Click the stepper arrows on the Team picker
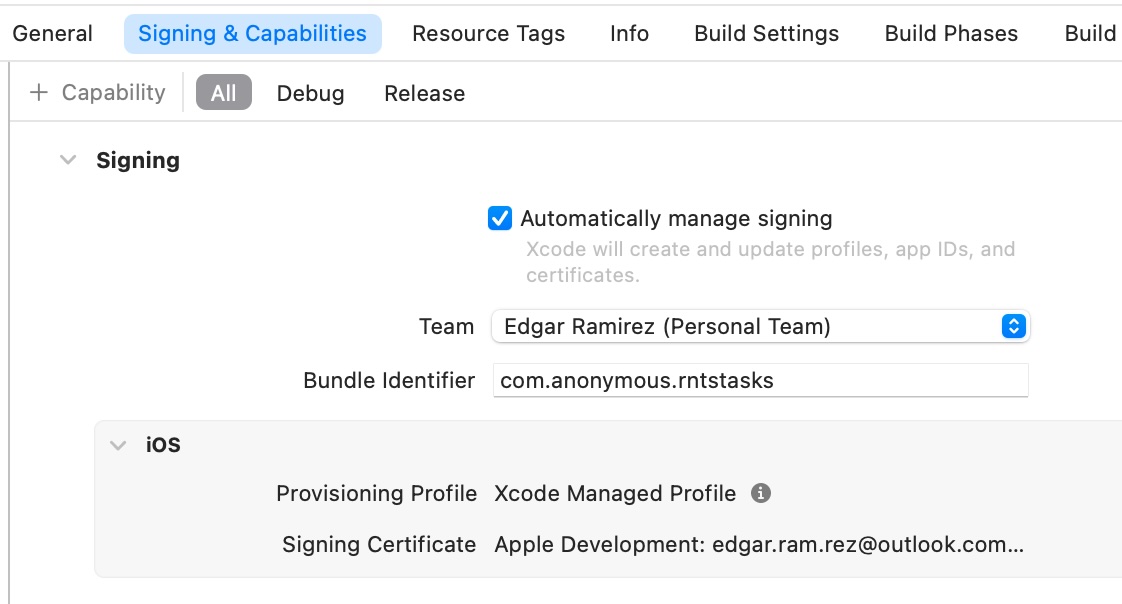Viewport: 1122px width, 604px height. [1013, 326]
